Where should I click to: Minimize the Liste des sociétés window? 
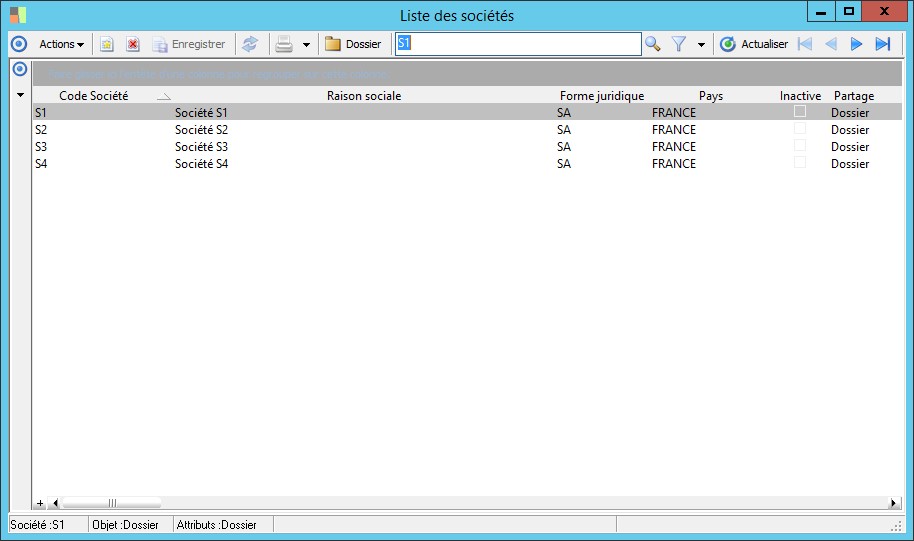[x=821, y=12]
